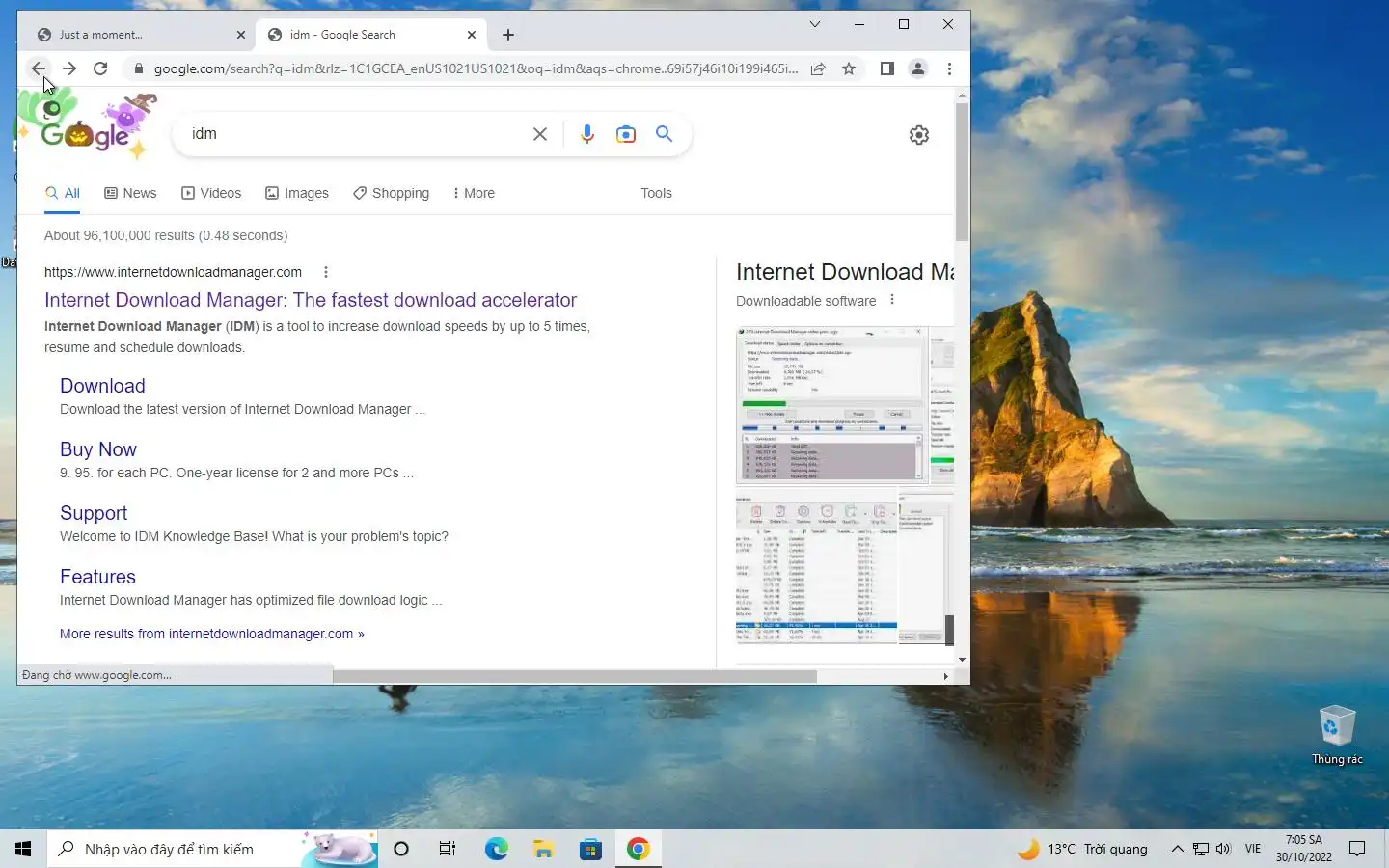
Task: Open more options beside 'Downloadable software'
Action: tap(892, 300)
